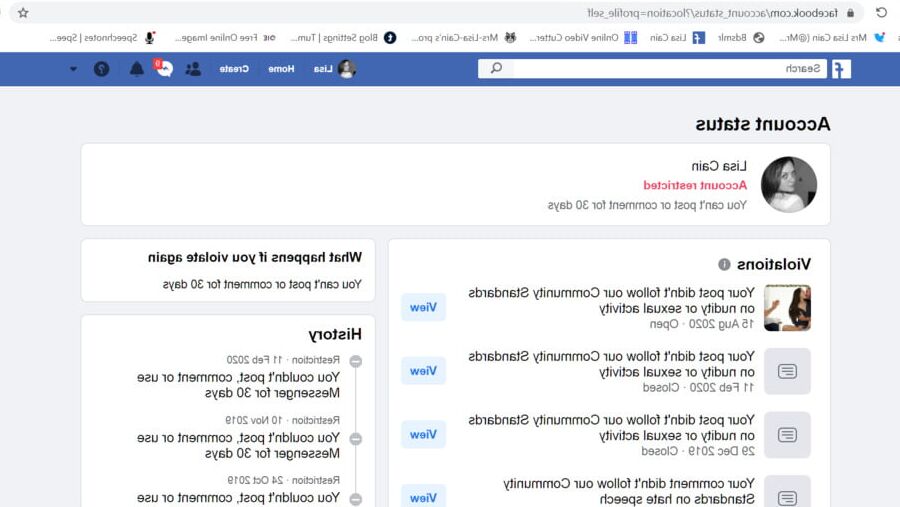Click the search magnifier button
900x507 pixels.
coord(496,69)
